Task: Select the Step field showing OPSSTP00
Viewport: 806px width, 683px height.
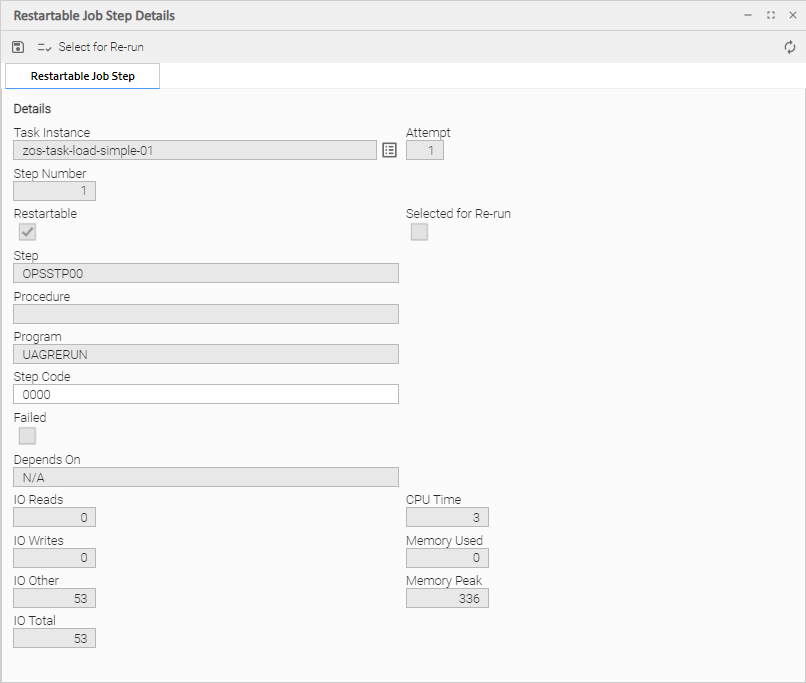Action: [206, 273]
